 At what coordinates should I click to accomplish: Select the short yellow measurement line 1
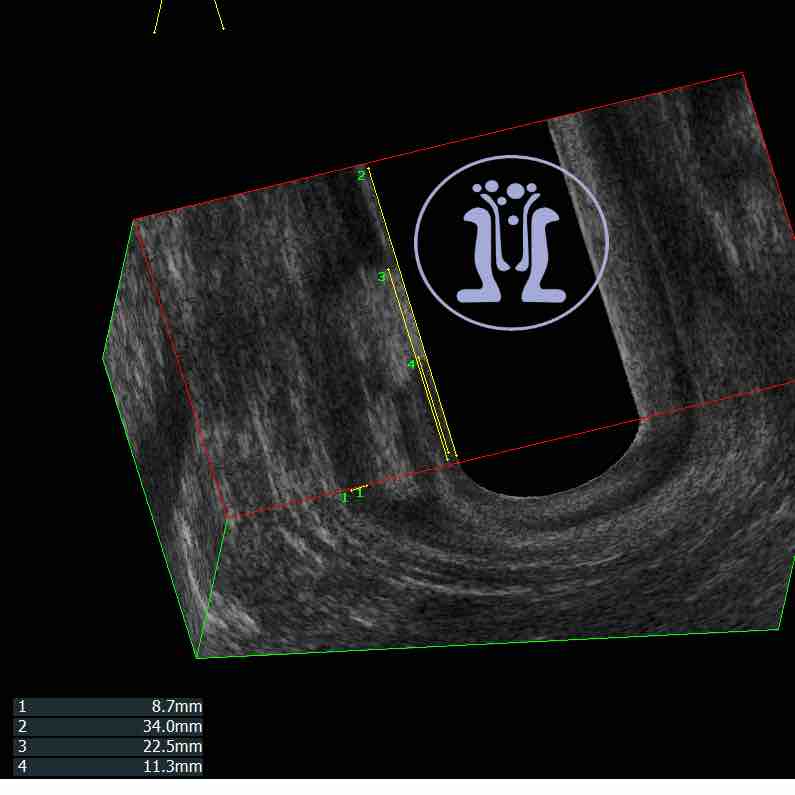[x=359, y=488]
